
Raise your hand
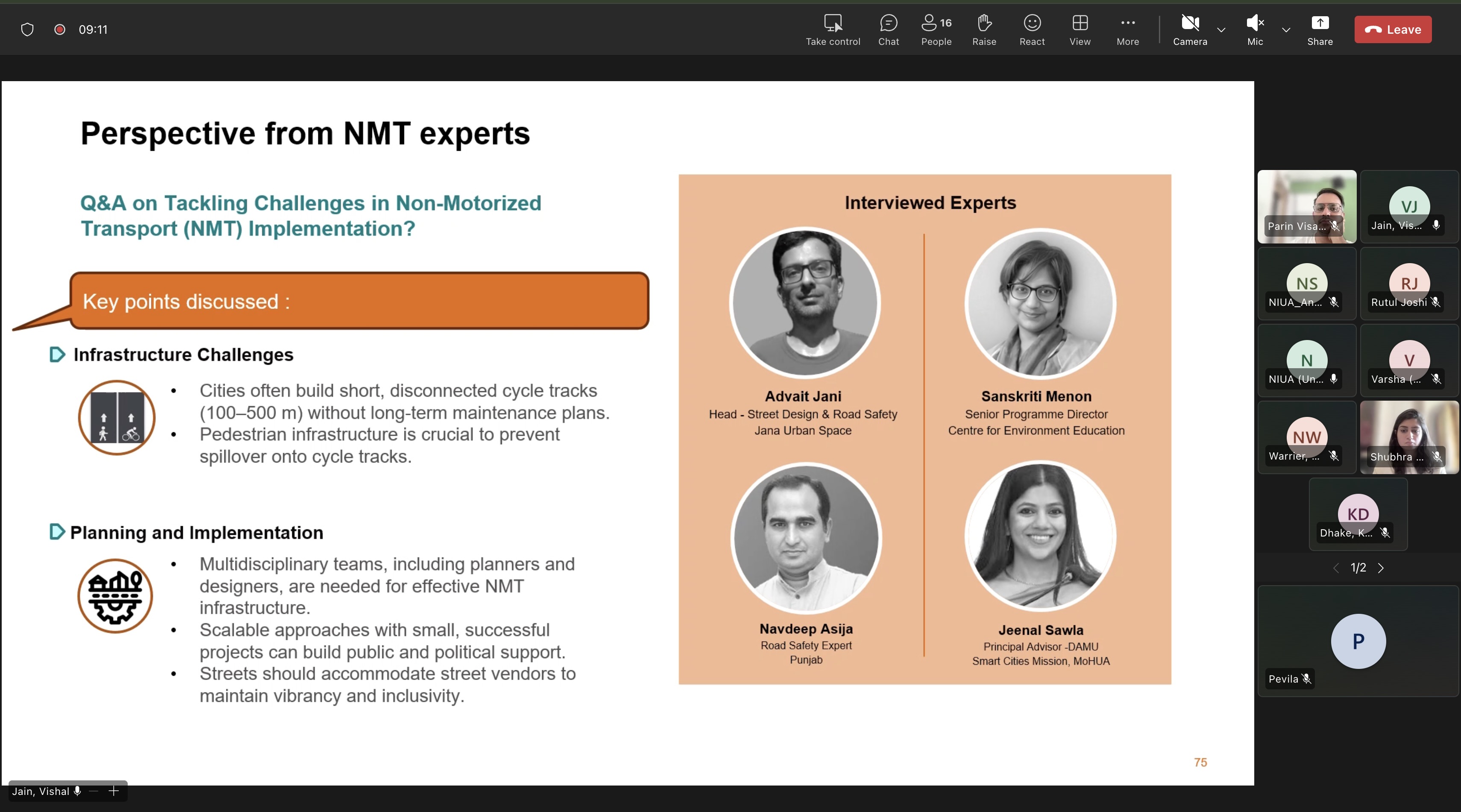pos(984,29)
